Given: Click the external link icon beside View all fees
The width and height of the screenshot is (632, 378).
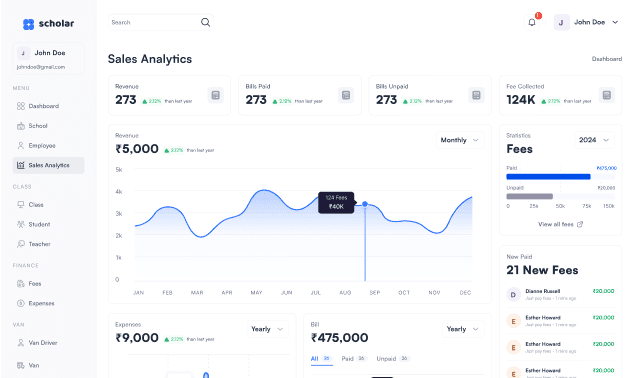Looking at the screenshot, I should point(580,224).
